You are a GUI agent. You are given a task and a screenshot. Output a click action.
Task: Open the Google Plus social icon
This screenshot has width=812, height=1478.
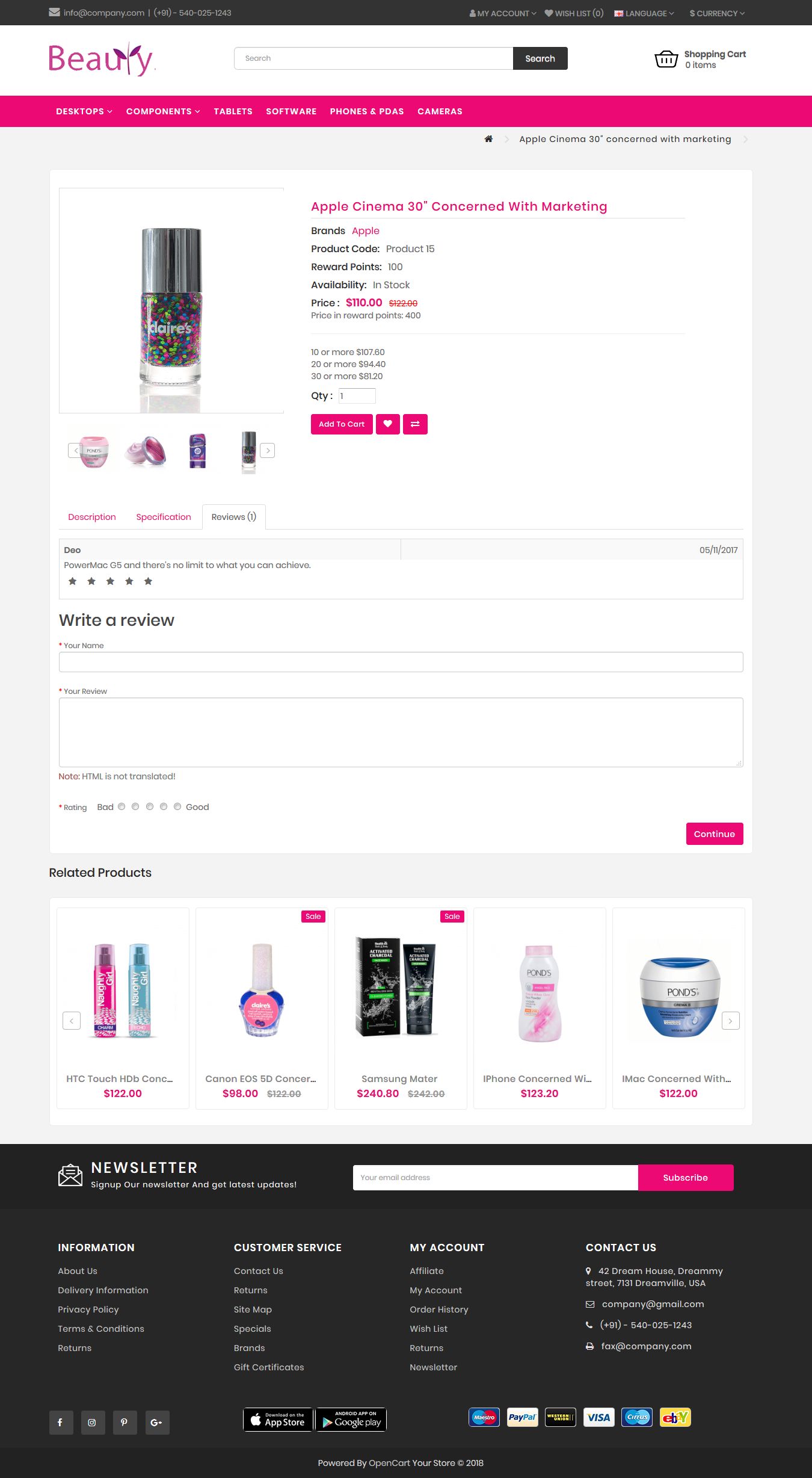click(157, 1423)
